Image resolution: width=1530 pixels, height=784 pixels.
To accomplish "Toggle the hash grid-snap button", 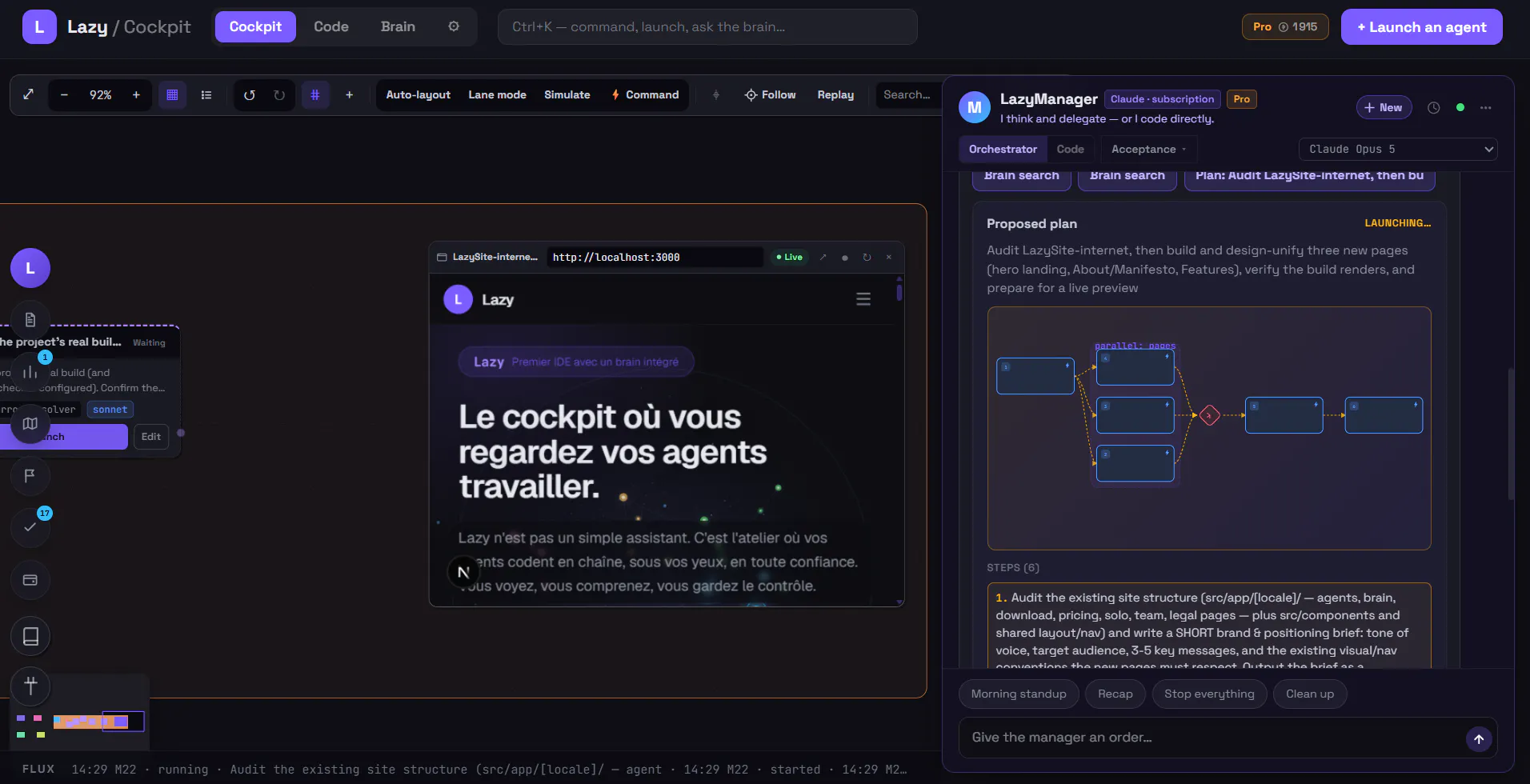I will click(x=315, y=94).
